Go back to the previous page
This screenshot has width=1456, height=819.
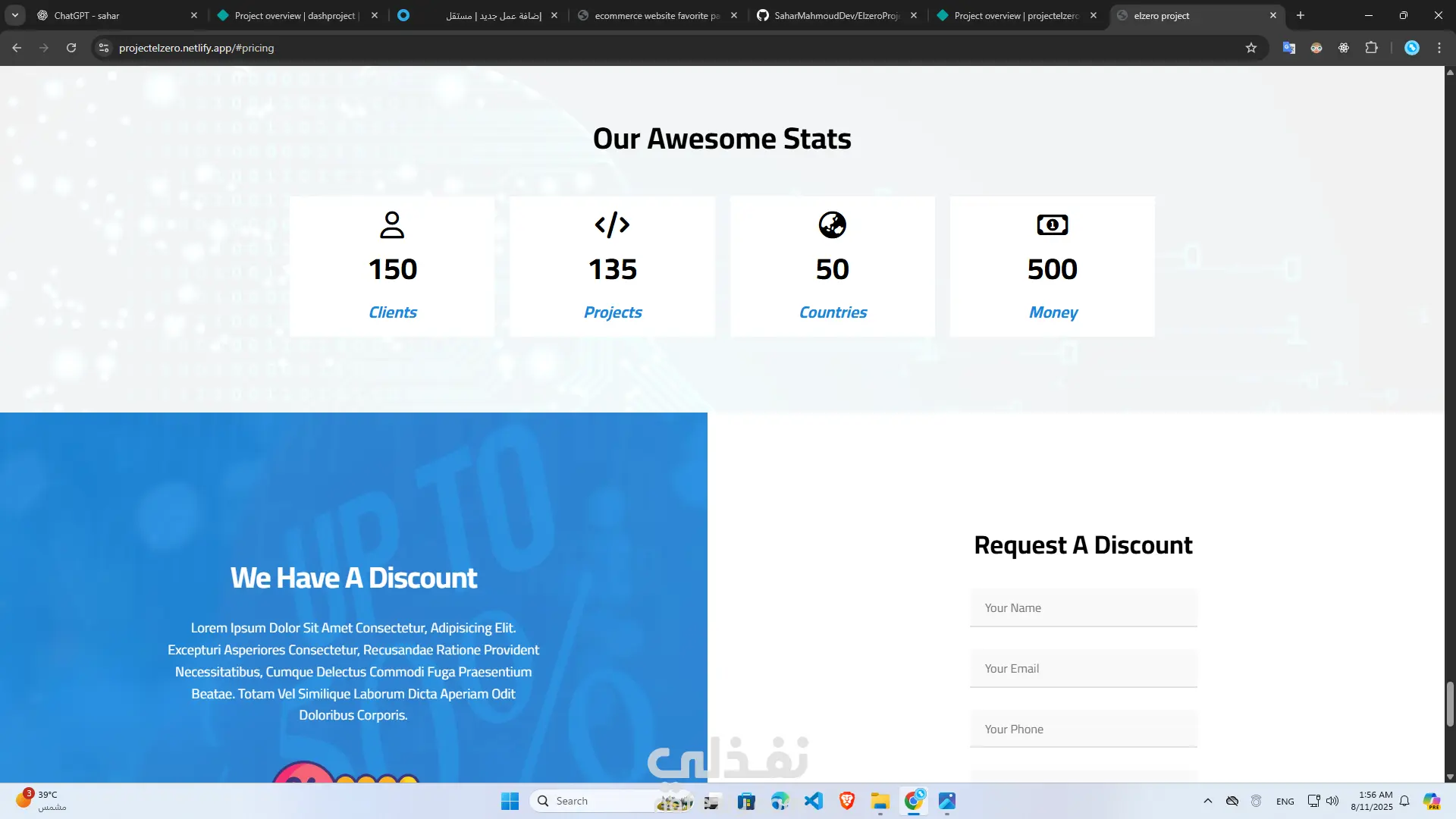coord(17,48)
